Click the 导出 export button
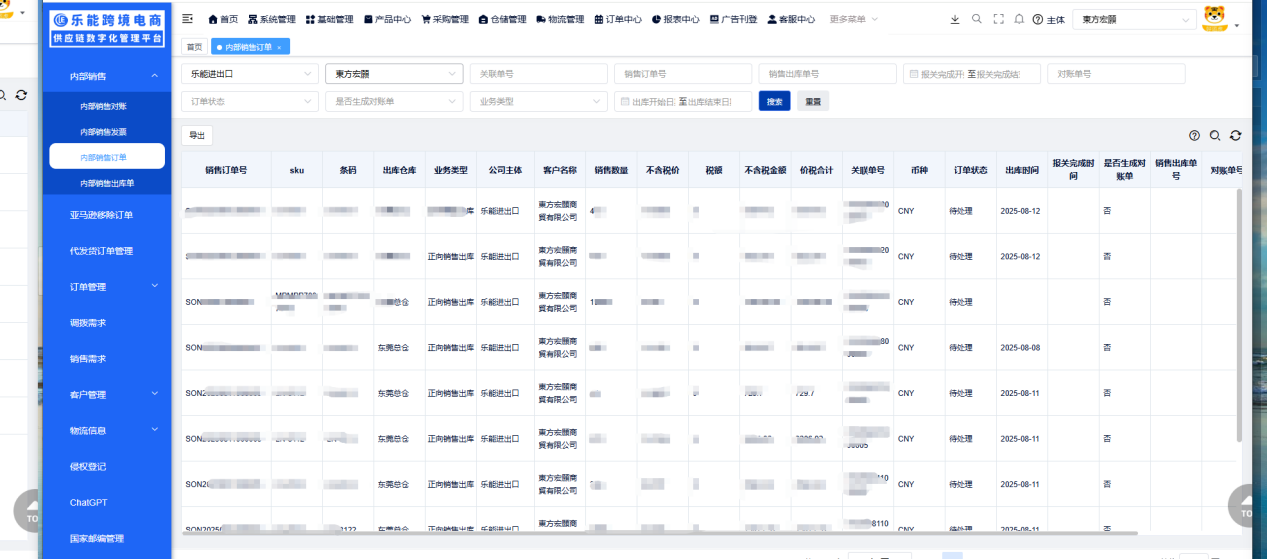Screen dimensions: 1267x559 point(197,135)
